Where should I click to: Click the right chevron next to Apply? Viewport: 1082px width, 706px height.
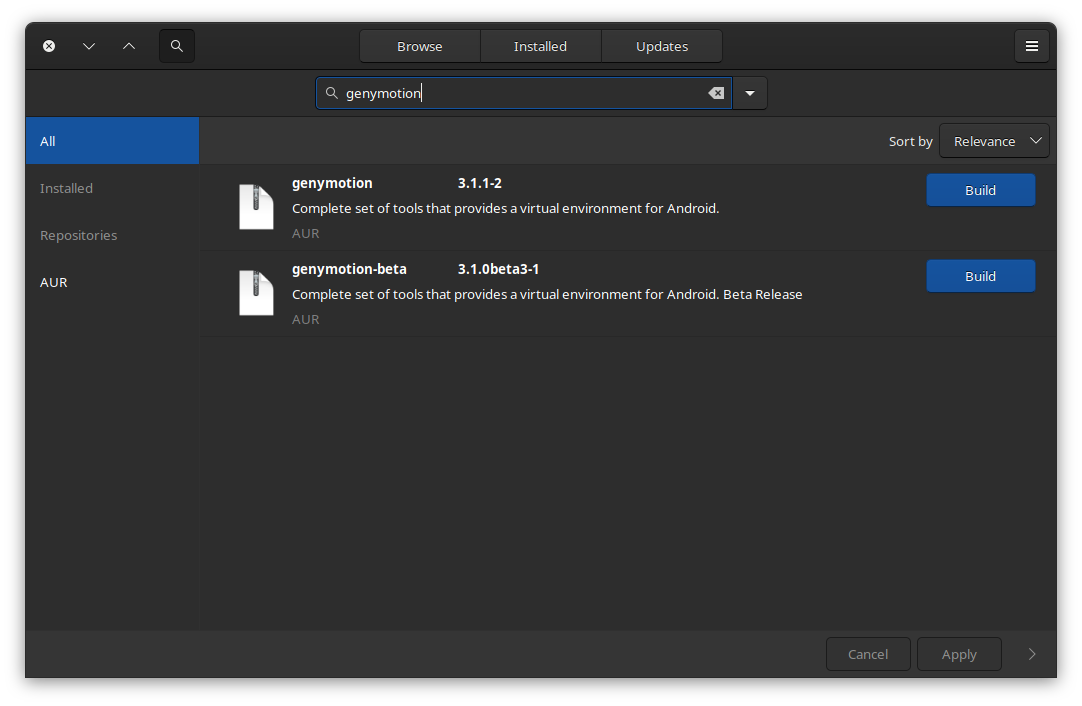(x=1032, y=654)
